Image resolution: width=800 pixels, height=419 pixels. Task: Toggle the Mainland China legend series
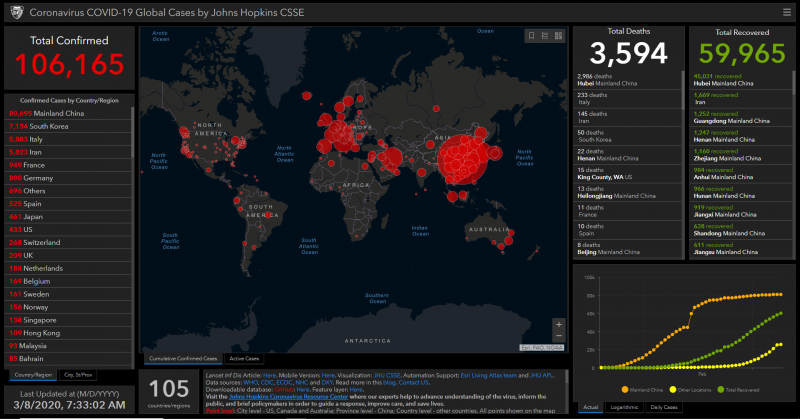coord(642,390)
